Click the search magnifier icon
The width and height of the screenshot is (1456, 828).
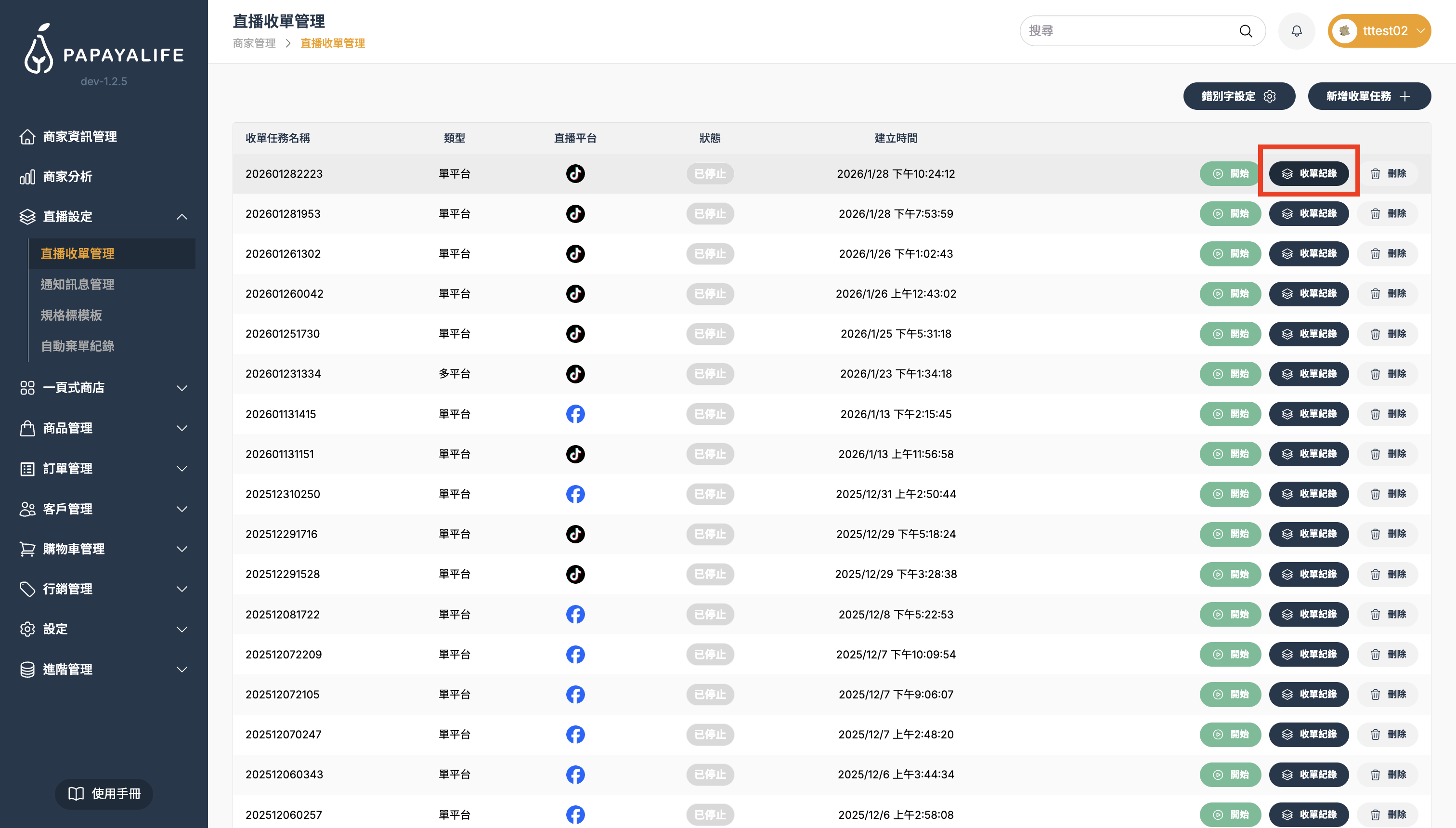pos(1246,31)
